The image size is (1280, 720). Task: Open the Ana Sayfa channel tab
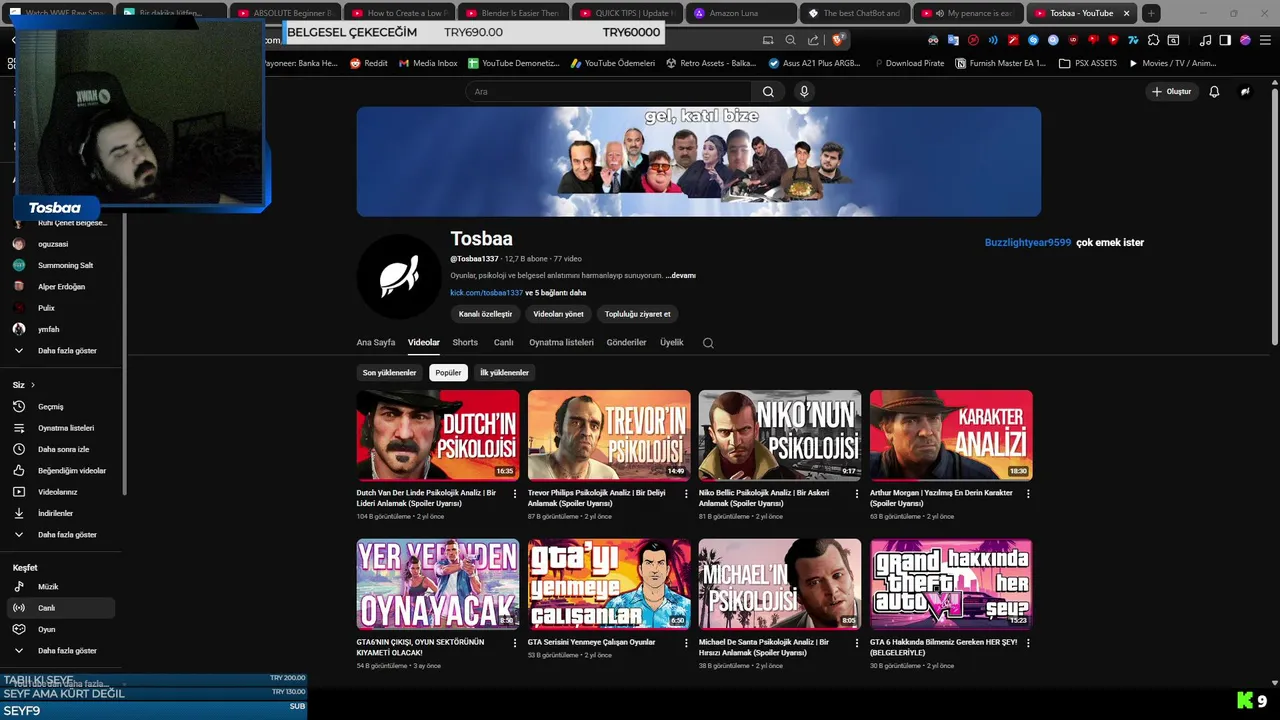coord(376,342)
